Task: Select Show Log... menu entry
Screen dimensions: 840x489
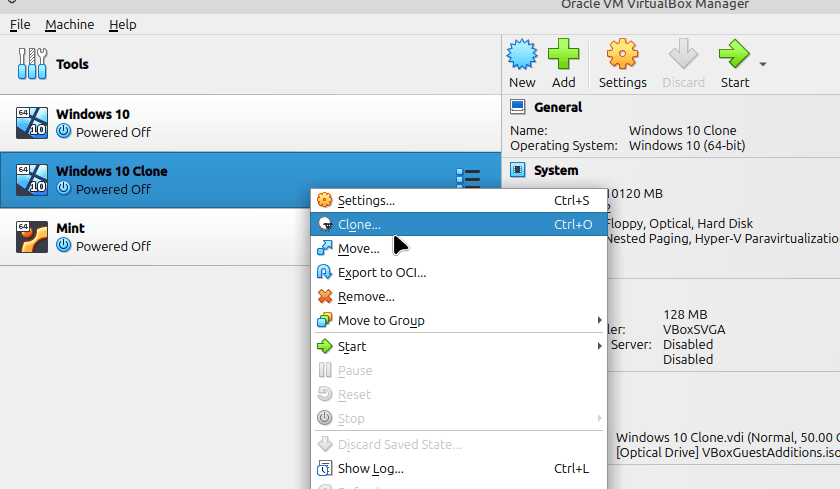Action: coord(459,468)
